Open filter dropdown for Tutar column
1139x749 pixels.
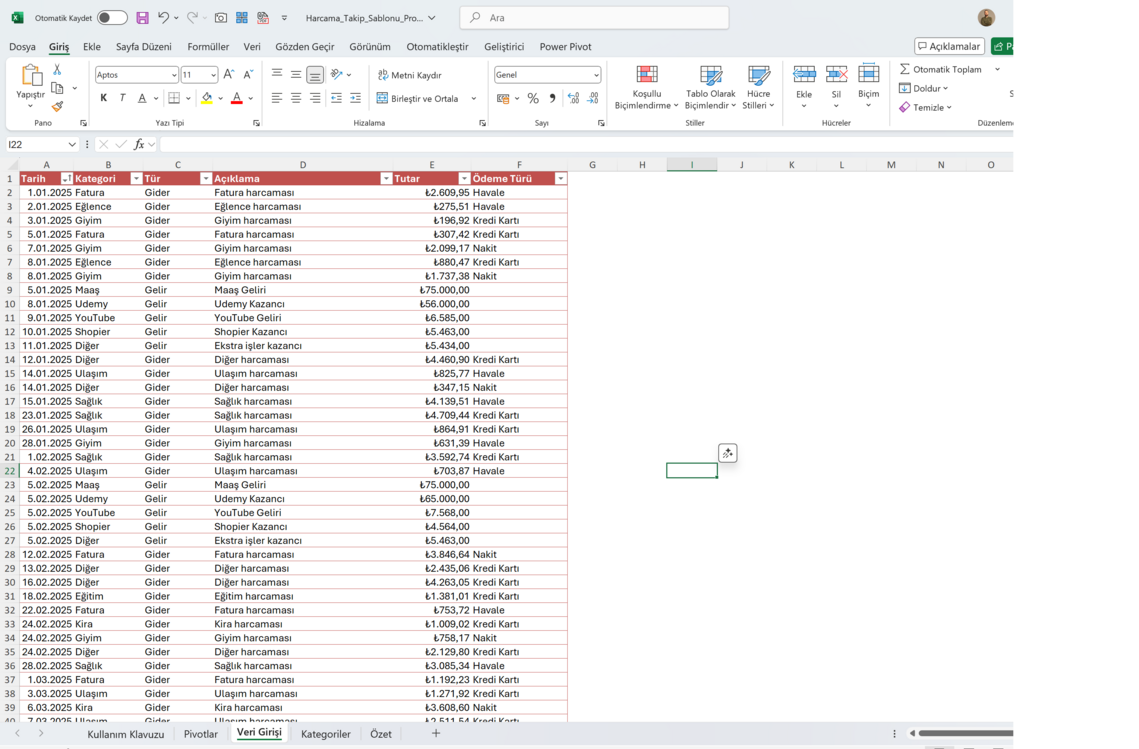pyautogui.click(x=464, y=179)
